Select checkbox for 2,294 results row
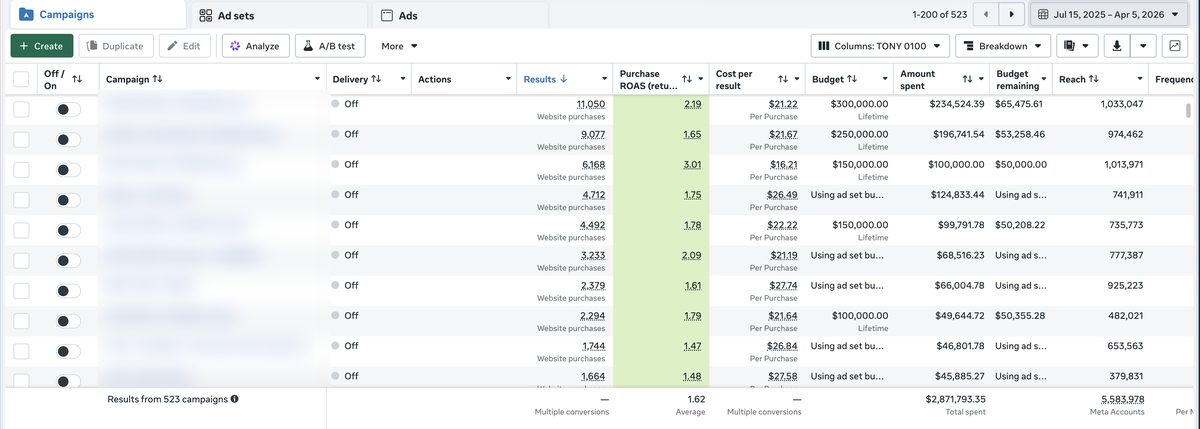The height and width of the screenshot is (429, 1200). [x=21, y=322]
